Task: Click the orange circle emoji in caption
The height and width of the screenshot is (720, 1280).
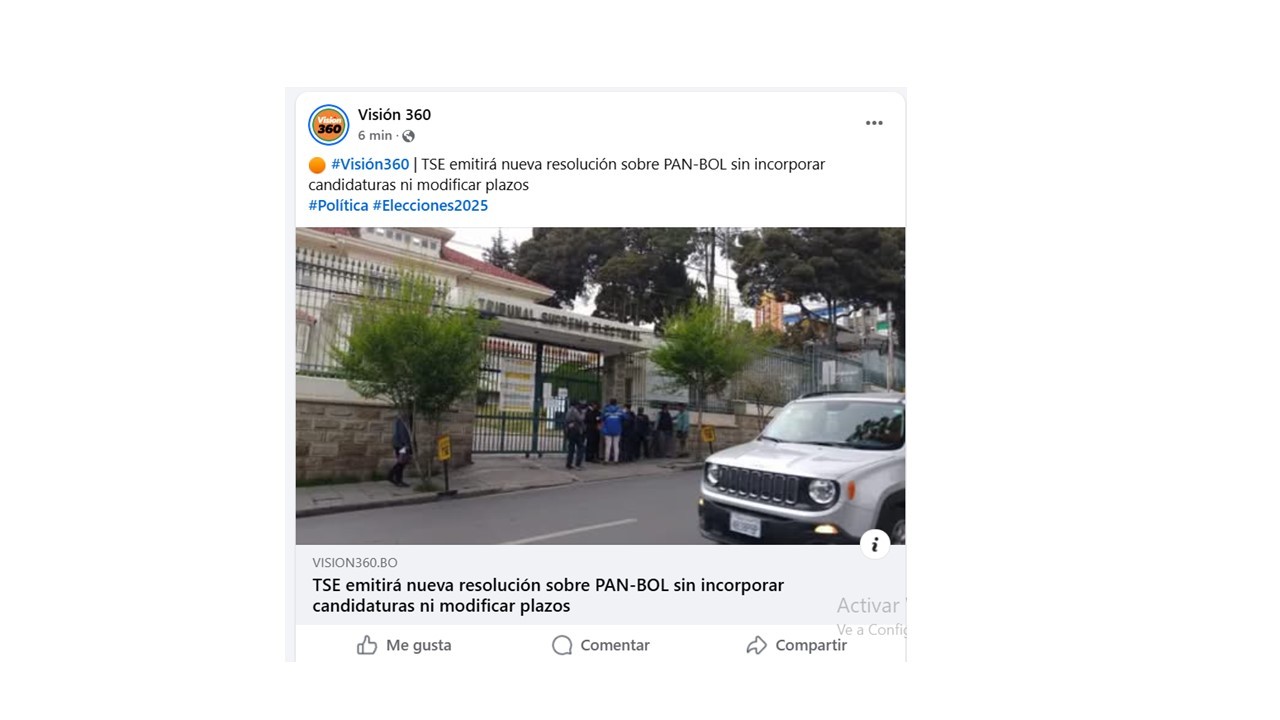Action: (317, 165)
